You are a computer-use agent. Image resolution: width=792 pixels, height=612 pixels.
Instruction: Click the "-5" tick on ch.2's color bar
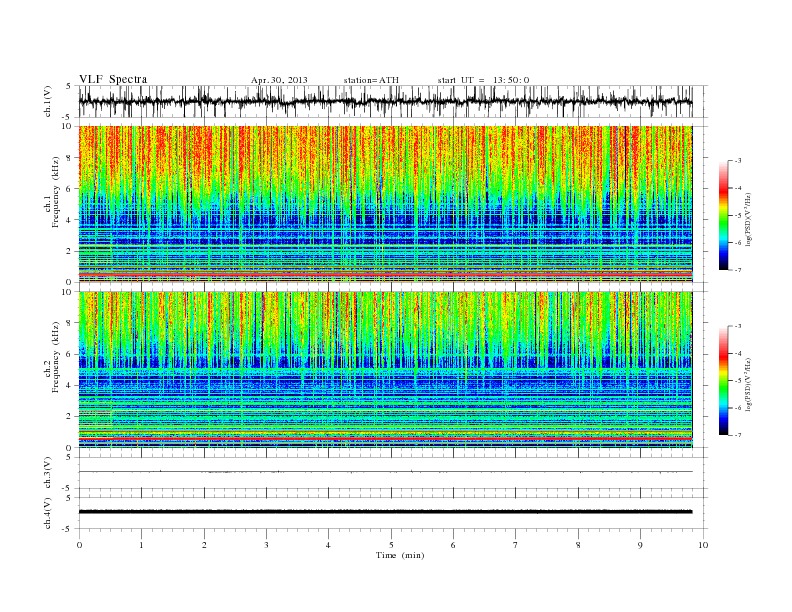coord(738,380)
